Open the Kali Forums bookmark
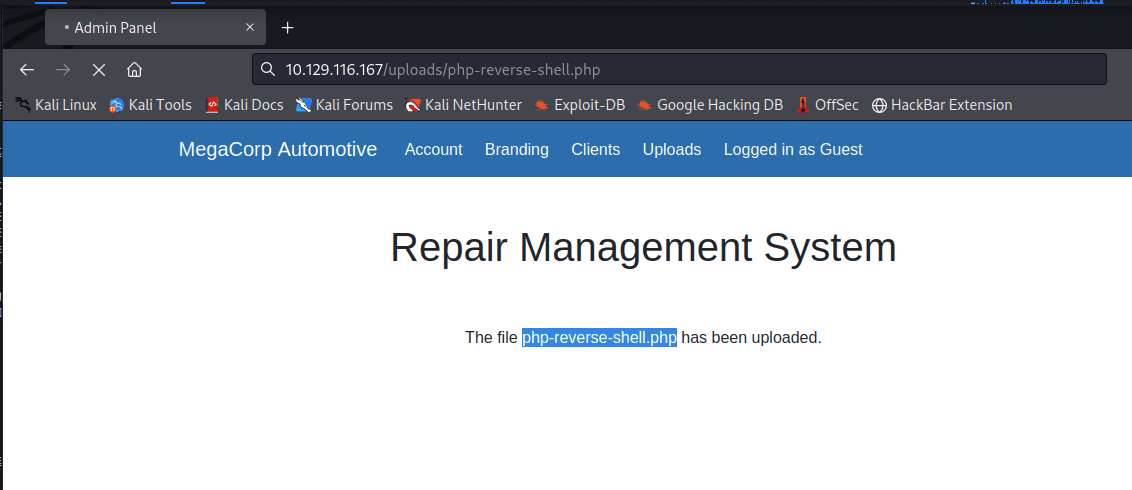1132x490 pixels. click(x=344, y=105)
